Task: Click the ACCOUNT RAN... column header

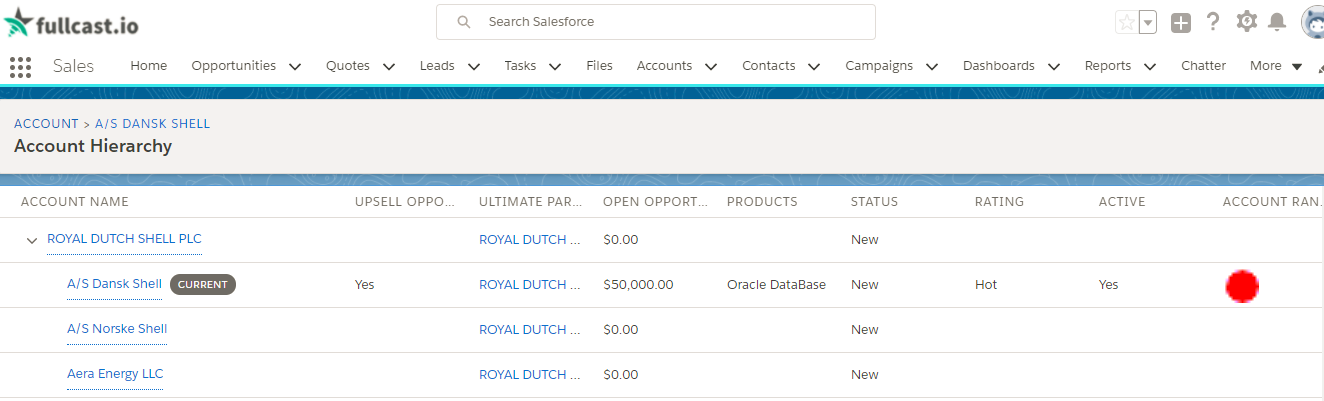Action: (1272, 202)
